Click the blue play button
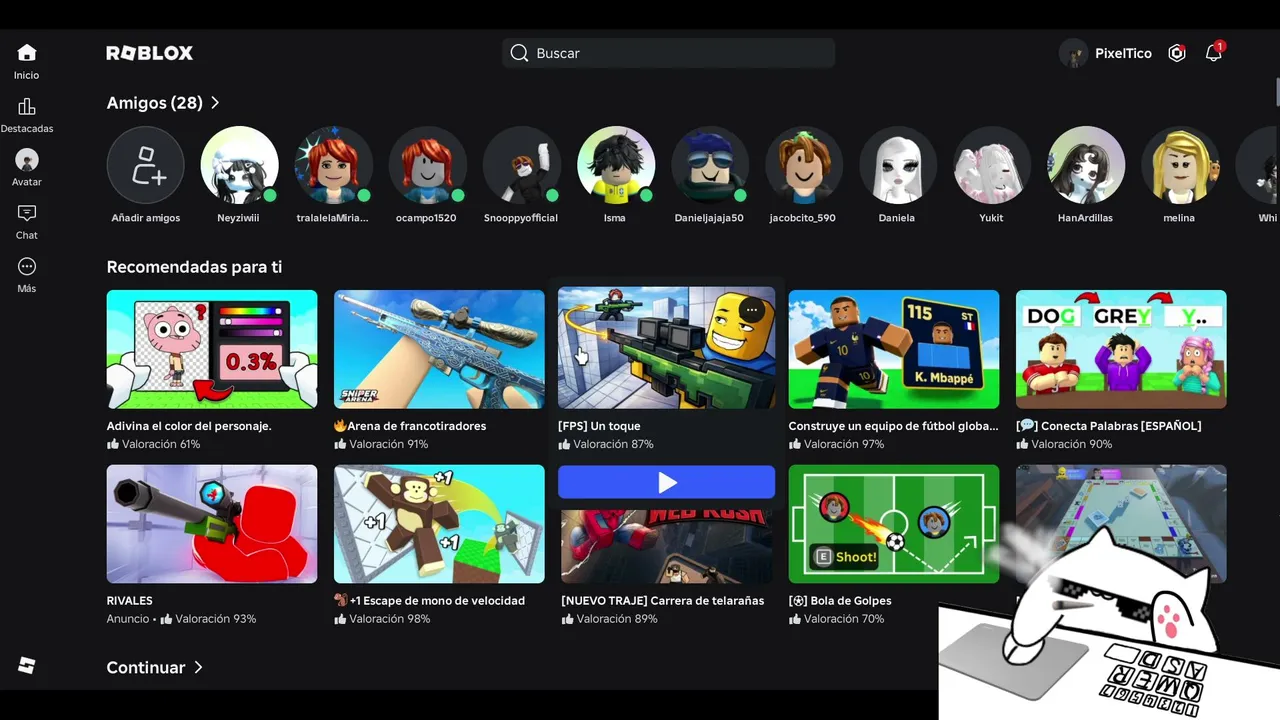Viewport: 1280px width, 720px height. tap(667, 482)
